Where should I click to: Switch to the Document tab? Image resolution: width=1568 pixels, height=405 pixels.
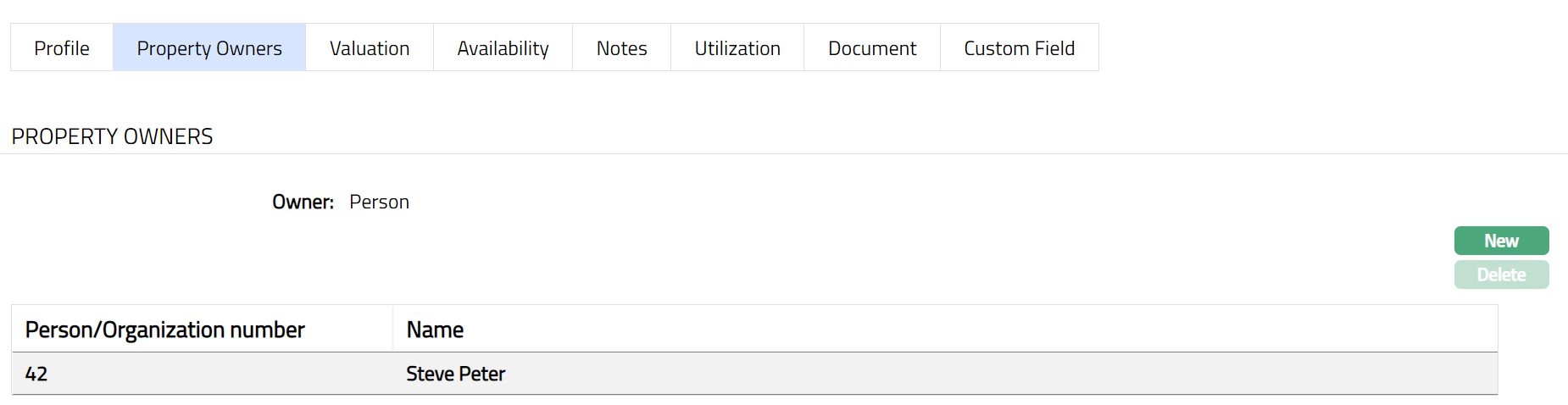coord(872,48)
